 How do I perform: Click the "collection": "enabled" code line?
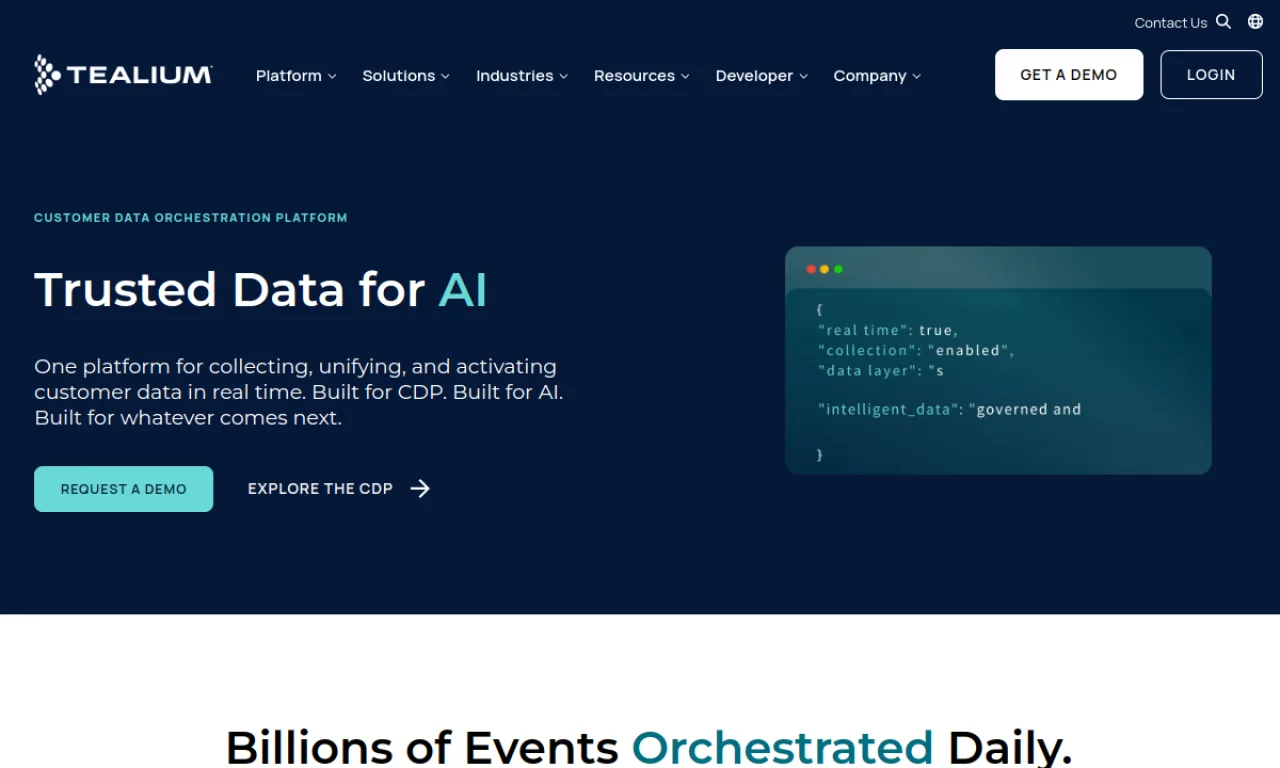[x=916, y=350]
